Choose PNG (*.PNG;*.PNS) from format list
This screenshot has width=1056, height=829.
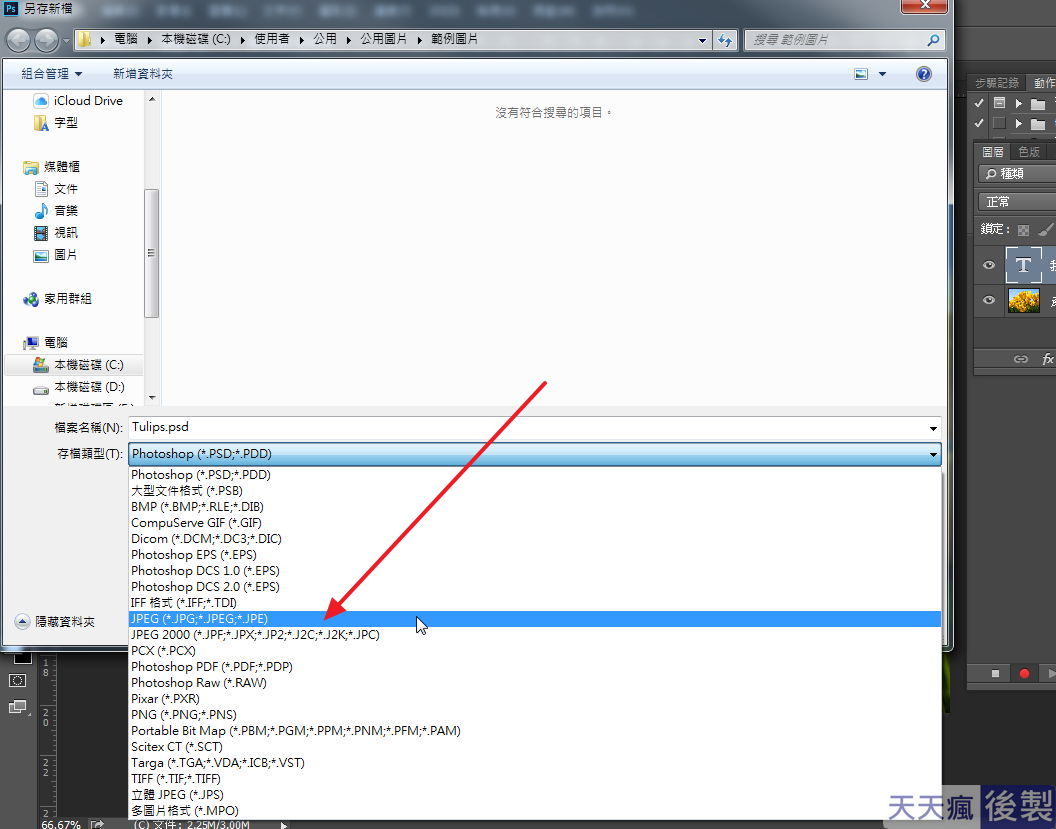pos(535,715)
